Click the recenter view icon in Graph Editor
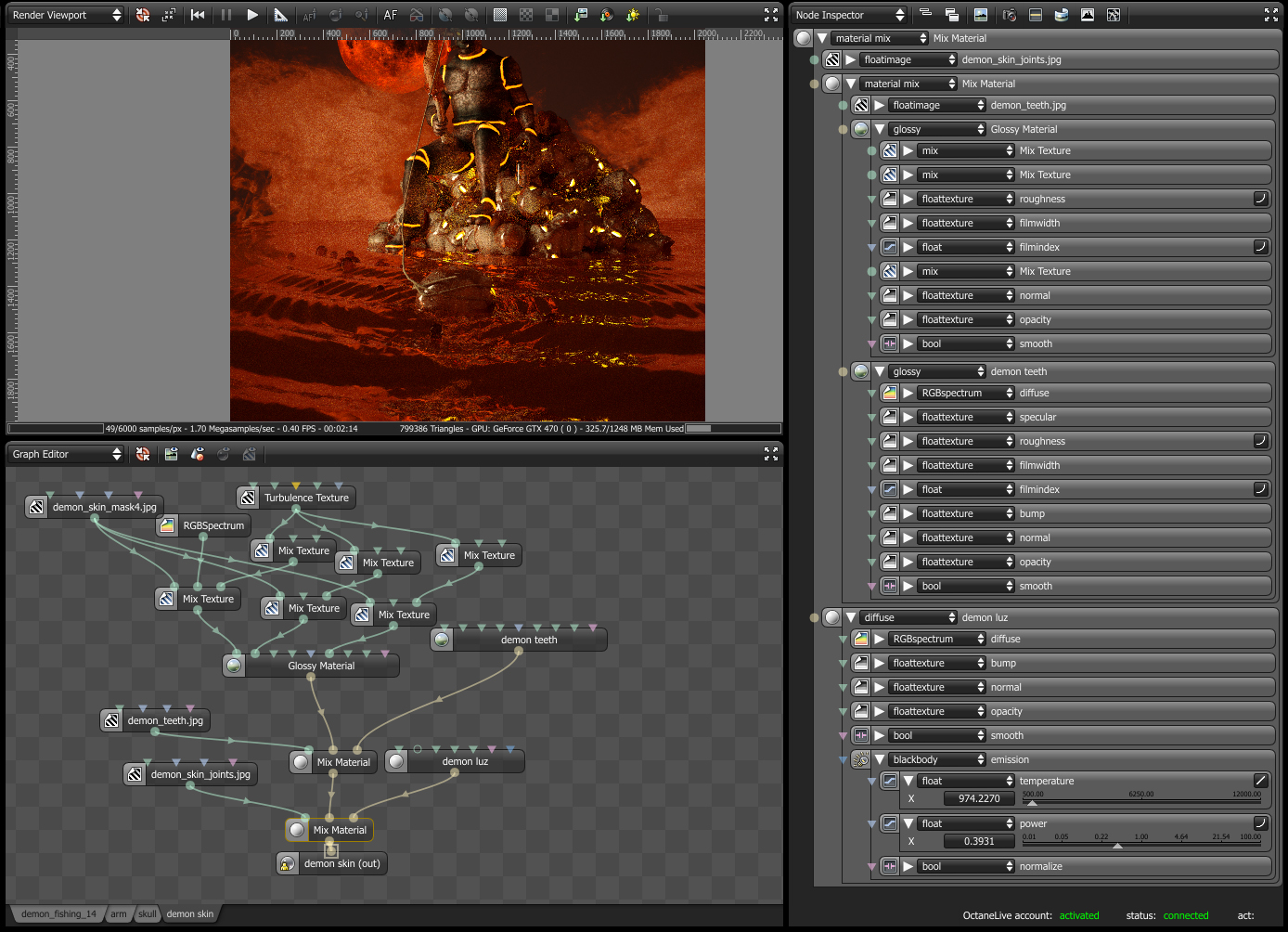The image size is (1288, 932). coord(143,454)
